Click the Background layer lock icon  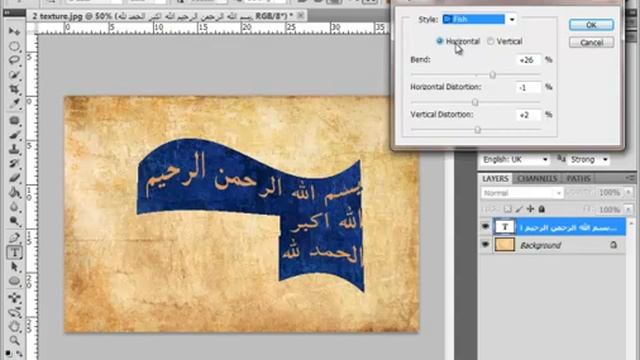point(613,245)
